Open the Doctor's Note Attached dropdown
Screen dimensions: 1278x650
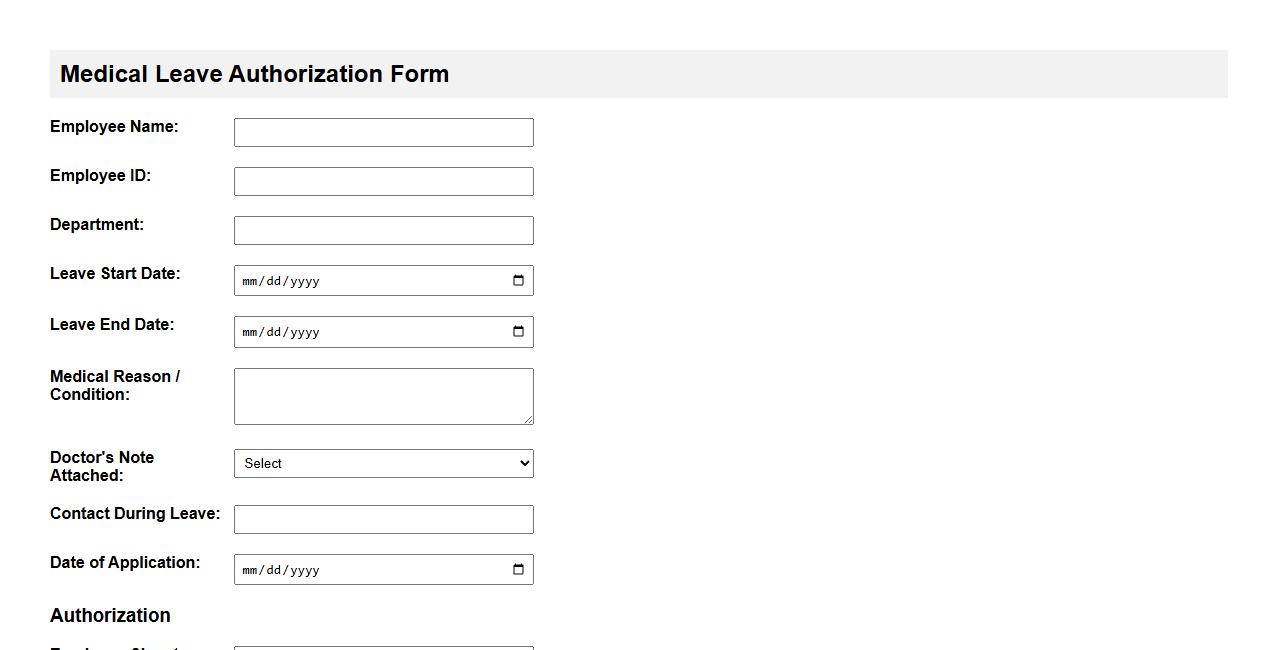pos(383,463)
